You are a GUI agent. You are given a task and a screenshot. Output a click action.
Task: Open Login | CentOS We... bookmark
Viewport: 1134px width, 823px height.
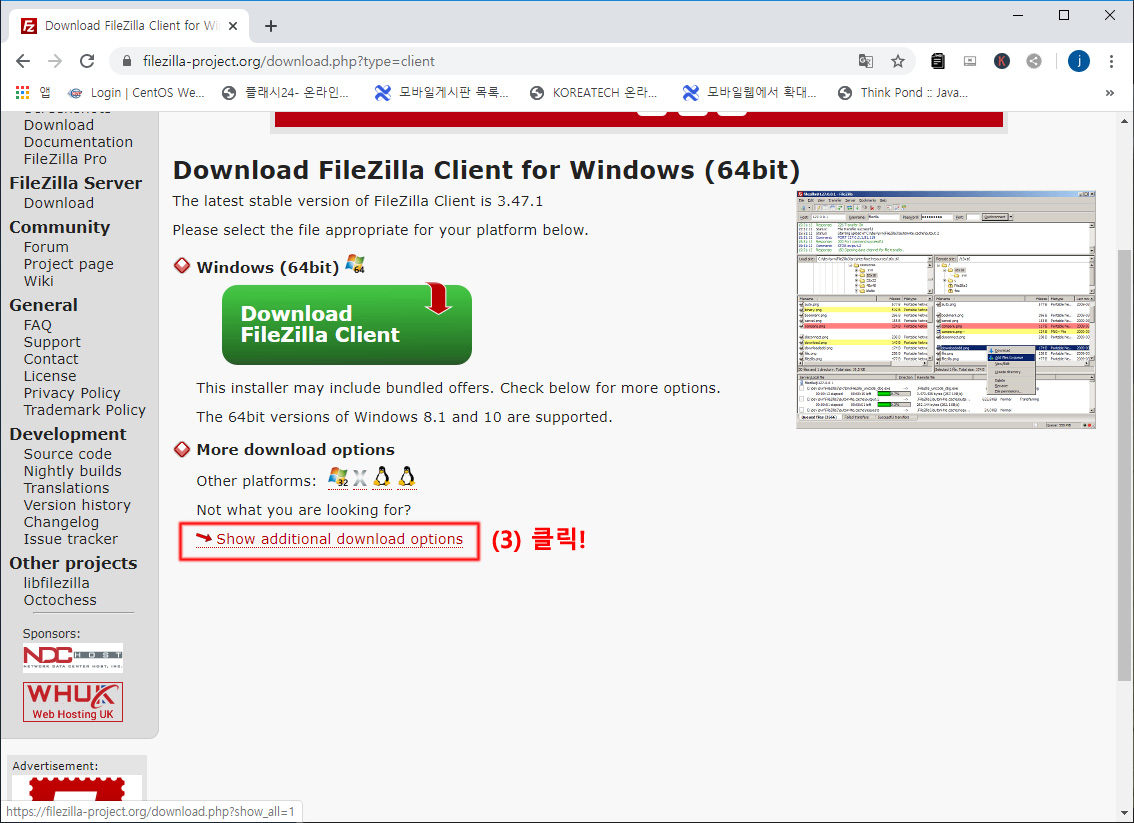coord(136,93)
